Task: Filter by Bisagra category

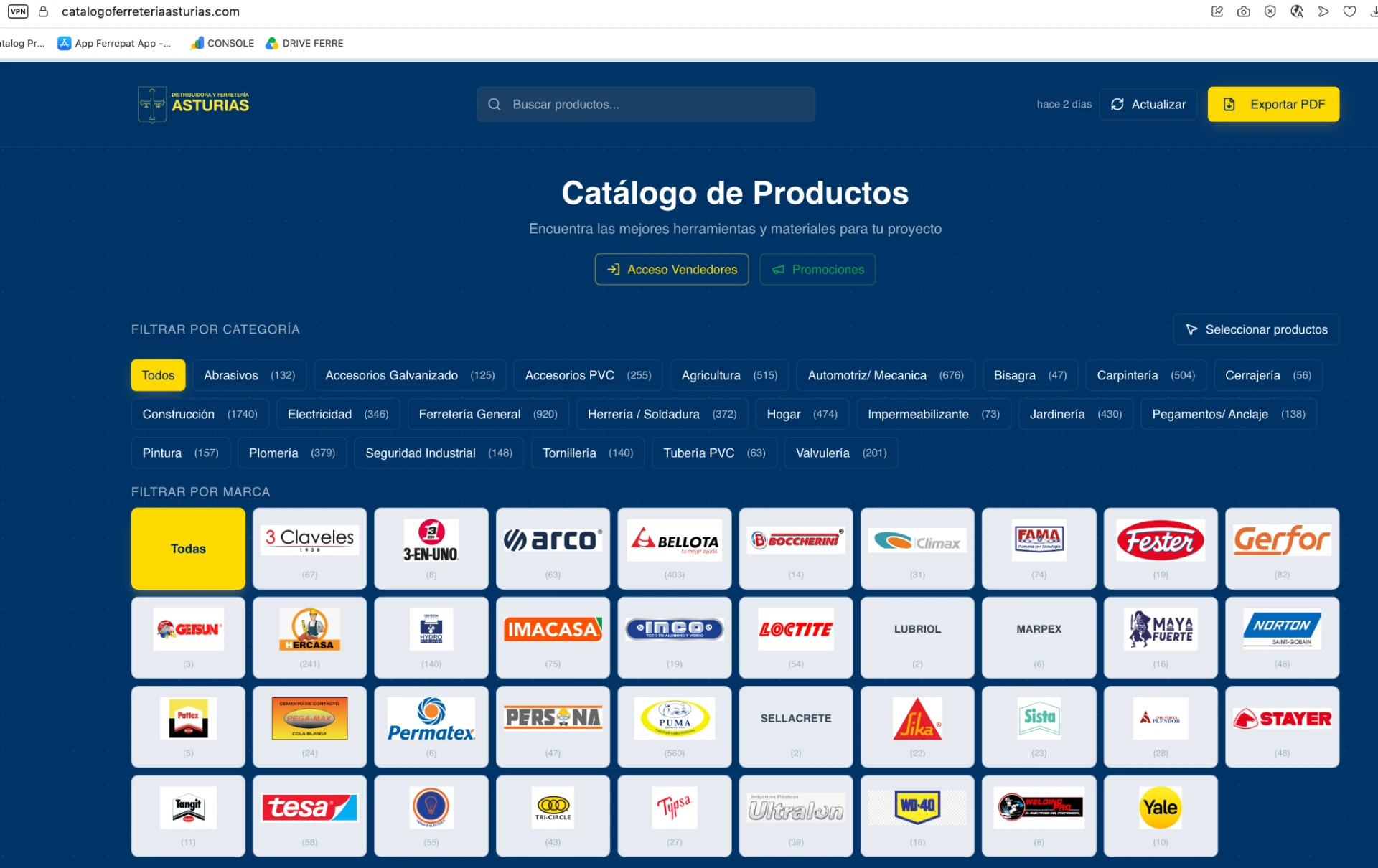Action: [x=1030, y=375]
